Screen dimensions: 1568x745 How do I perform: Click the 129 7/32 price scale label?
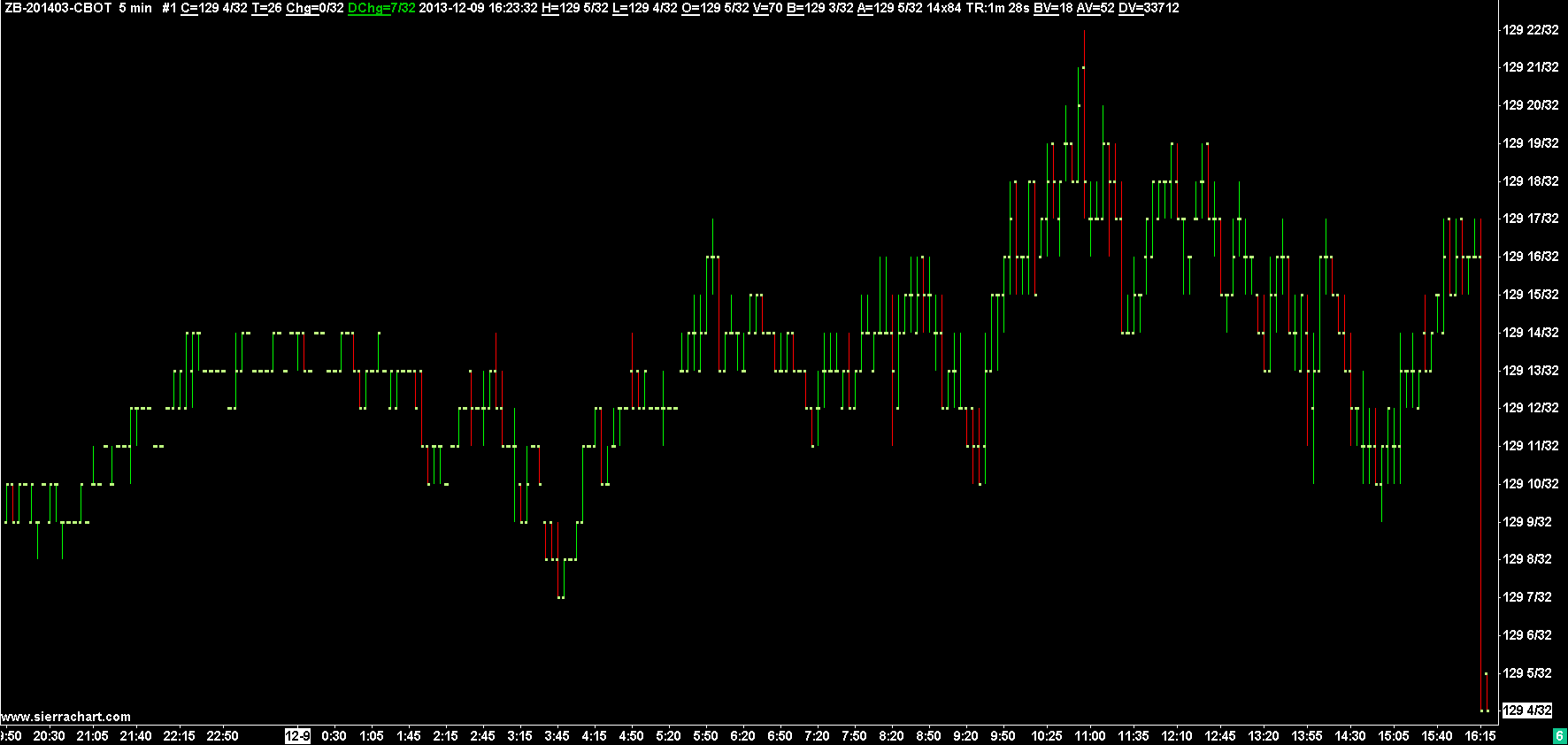pos(1526,597)
